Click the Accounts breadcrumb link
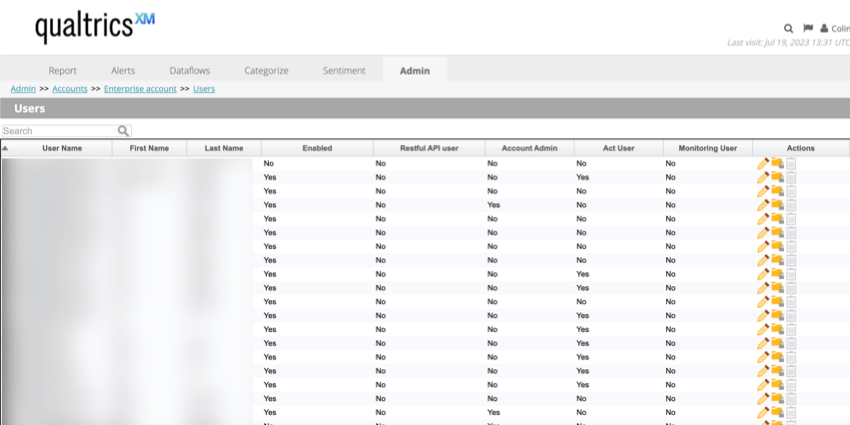 [x=70, y=89]
